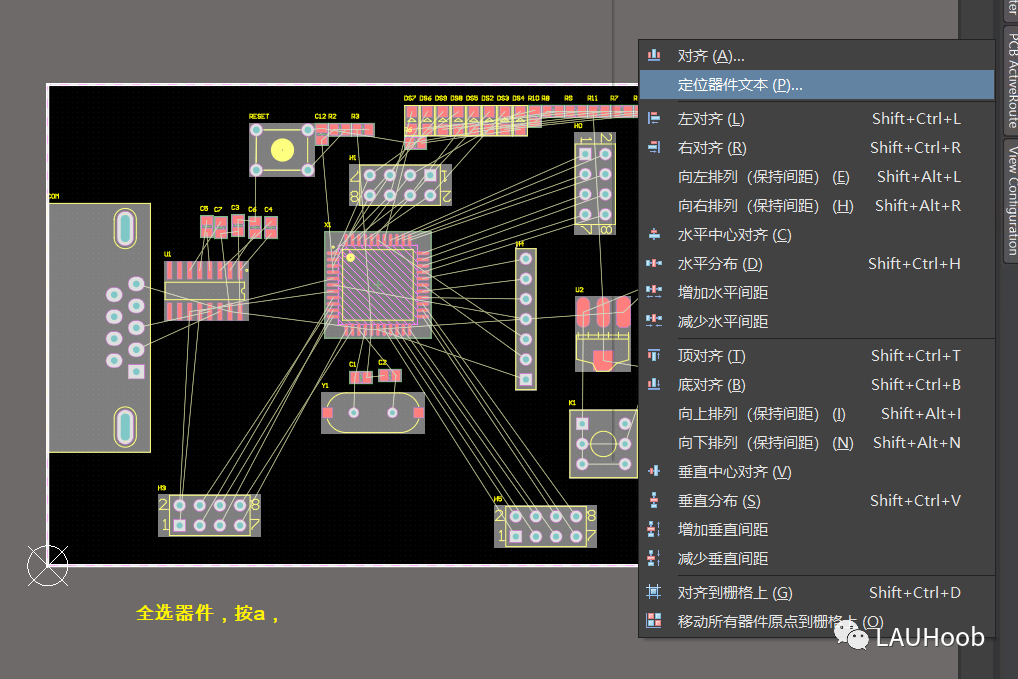
Task: Select the 底对齐 (Bottom Align) icon
Action: pos(656,384)
